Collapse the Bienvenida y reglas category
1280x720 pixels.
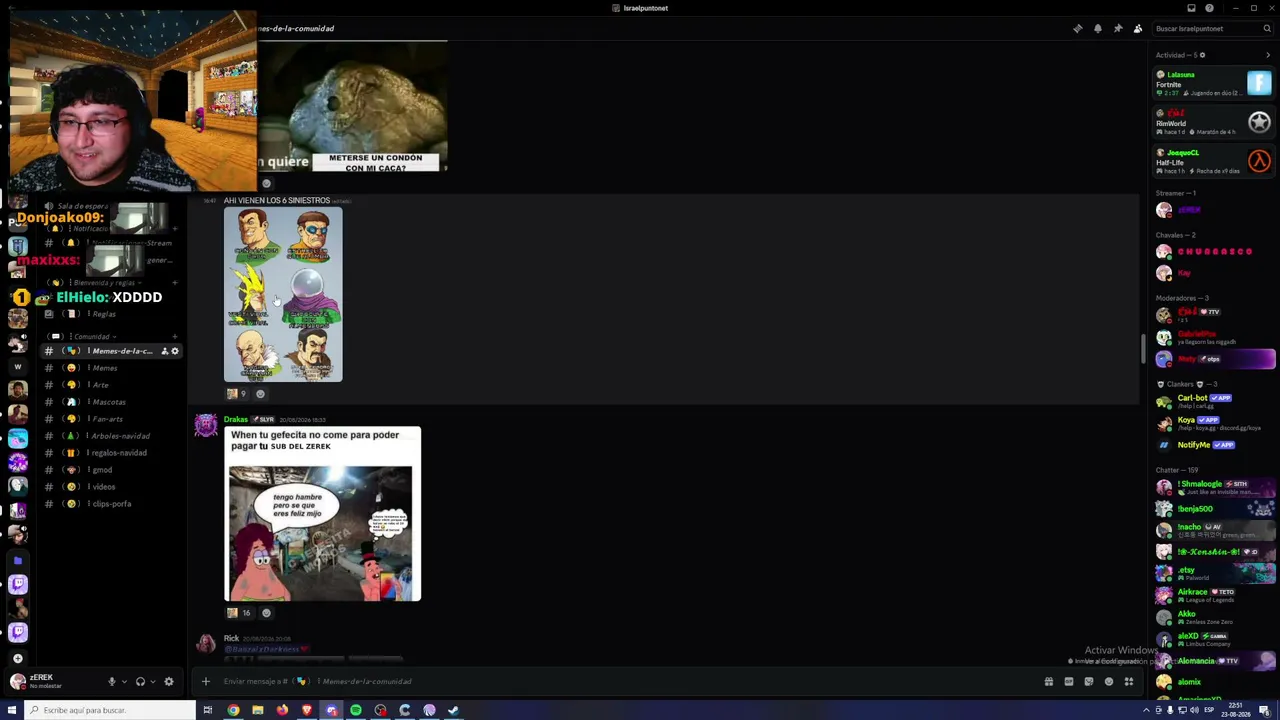[95, 283]
